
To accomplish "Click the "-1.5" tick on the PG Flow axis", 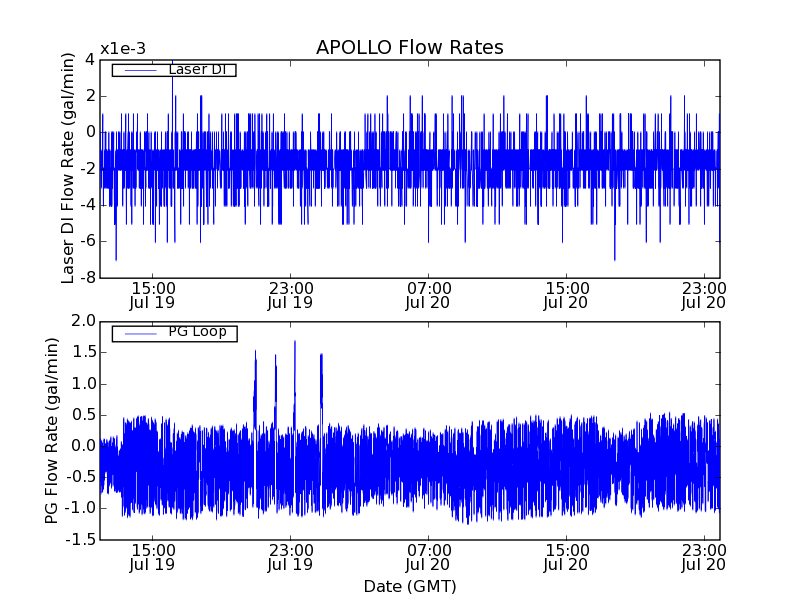I will tap(80, 539).
